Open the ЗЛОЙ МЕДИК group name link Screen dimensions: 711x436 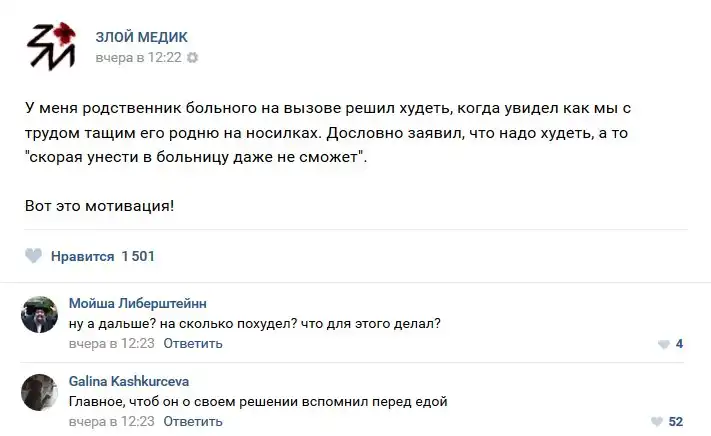click(x=141, y=37)
